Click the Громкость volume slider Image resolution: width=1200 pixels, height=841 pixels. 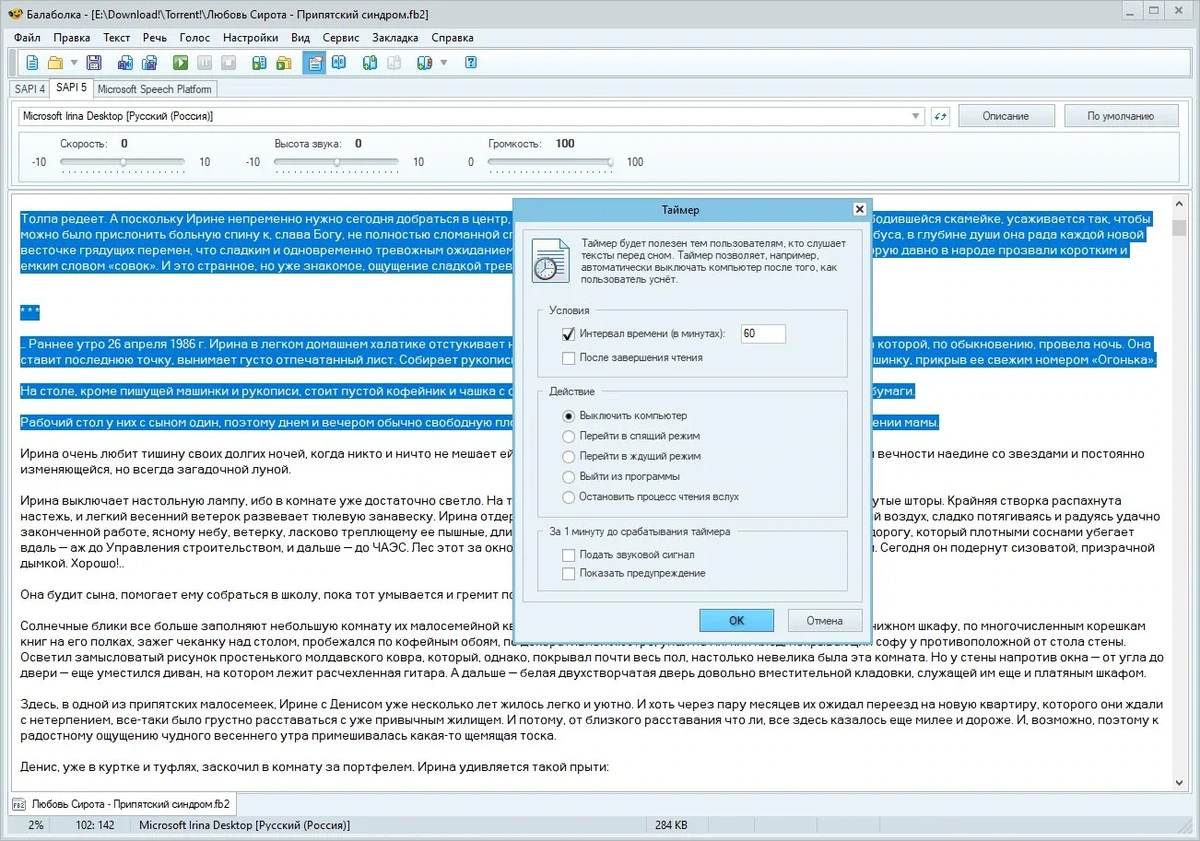coord(552,162)
